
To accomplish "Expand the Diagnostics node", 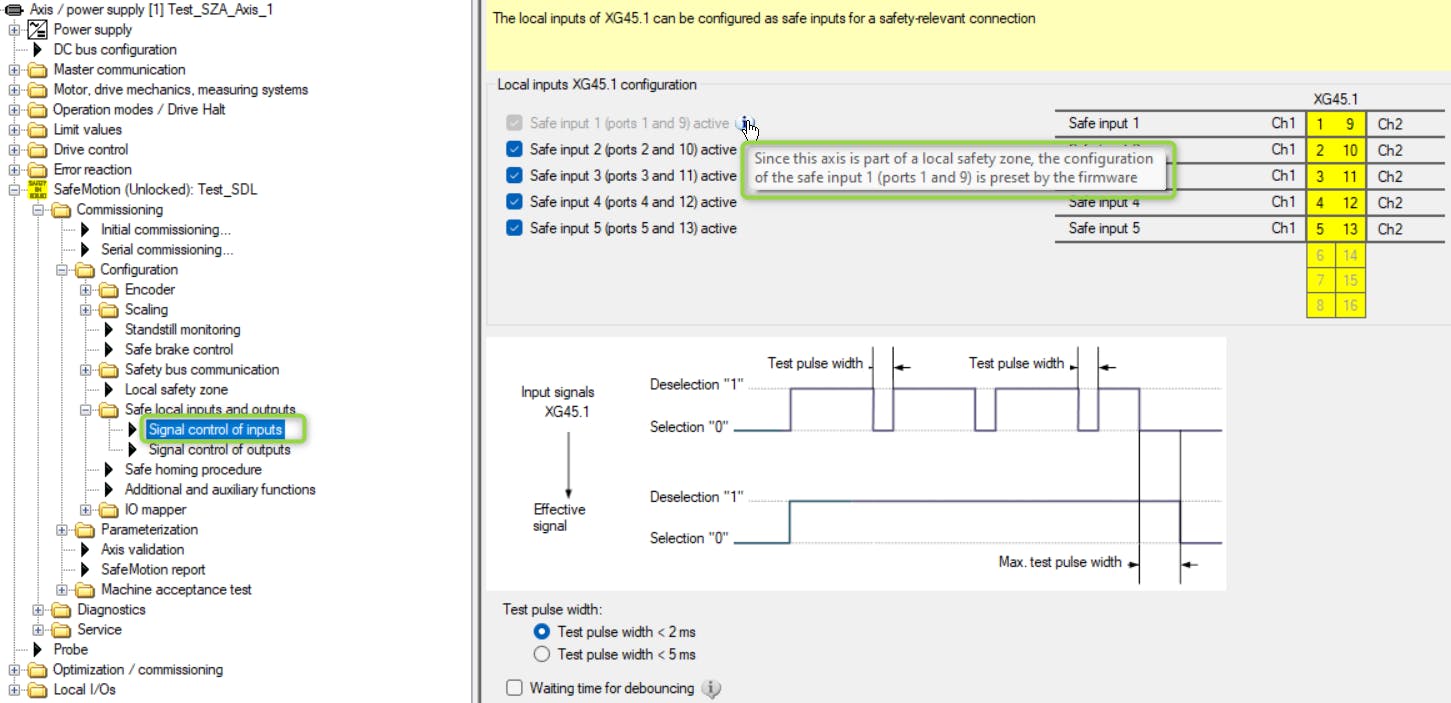I will pos(38,609).
